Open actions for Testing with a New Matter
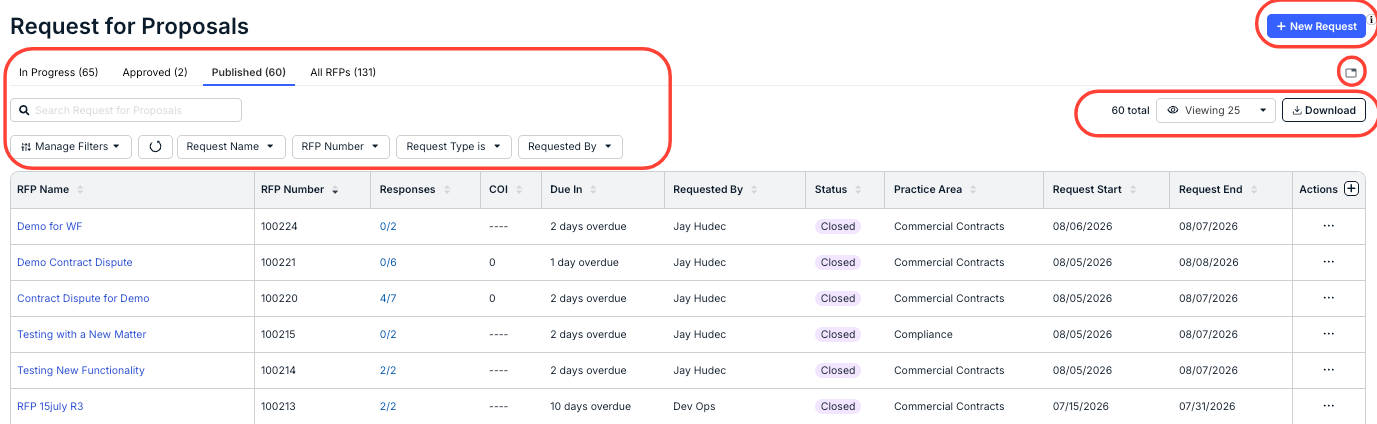The image size is (1377, 424). pyautogui.click(x=1329, y=334)
